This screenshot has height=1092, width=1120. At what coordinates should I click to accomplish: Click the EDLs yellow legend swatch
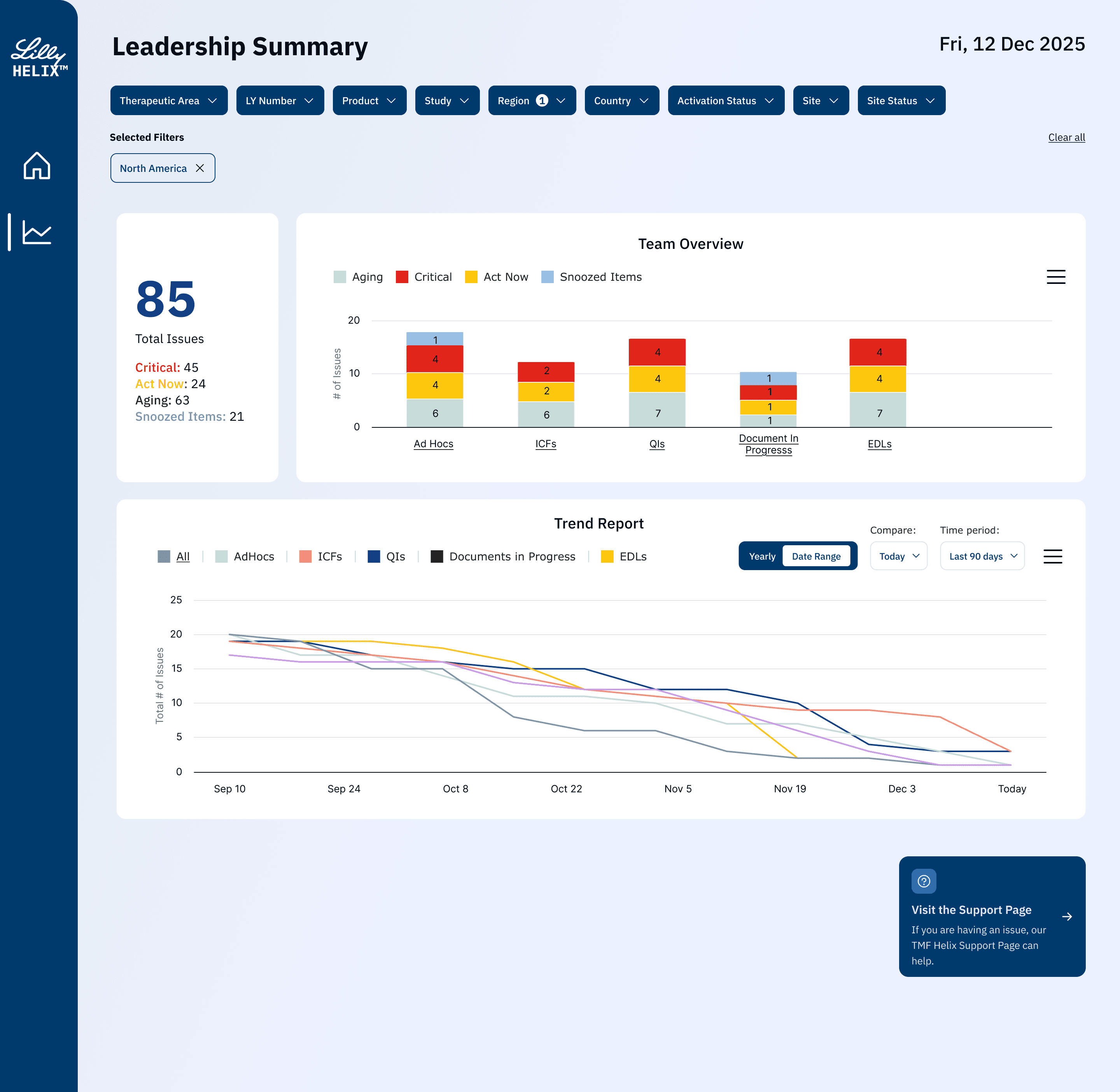(607, 556)
